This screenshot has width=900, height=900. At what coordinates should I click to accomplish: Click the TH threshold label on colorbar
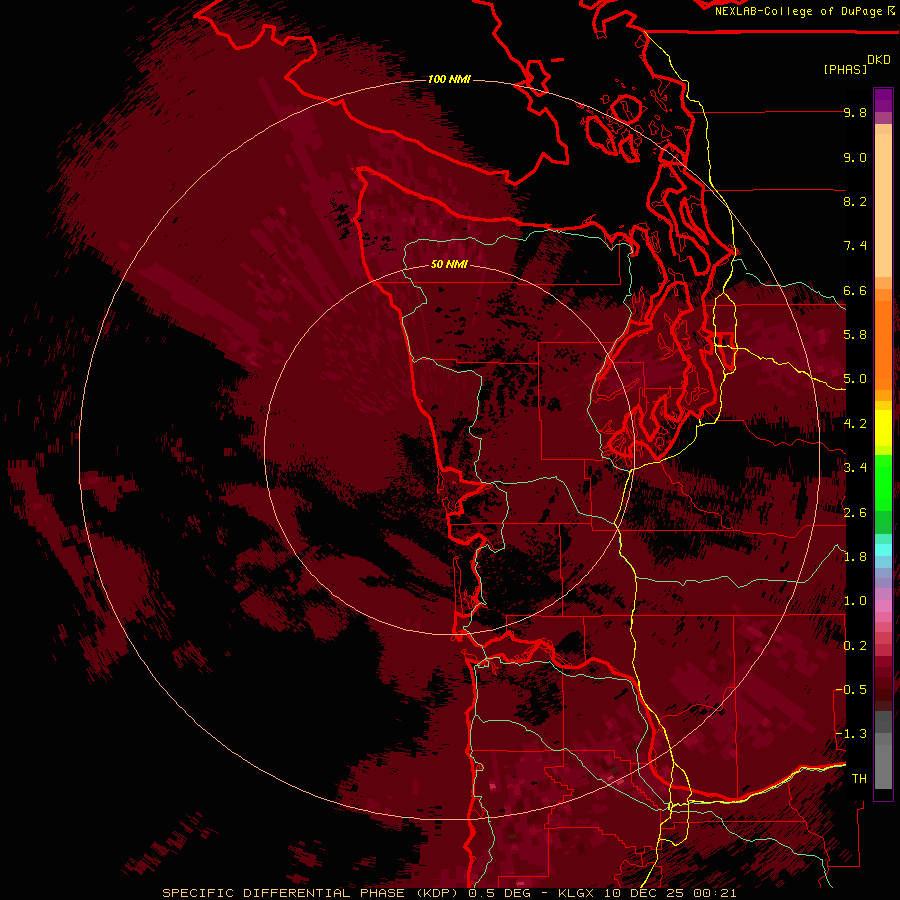coord(859,779)
